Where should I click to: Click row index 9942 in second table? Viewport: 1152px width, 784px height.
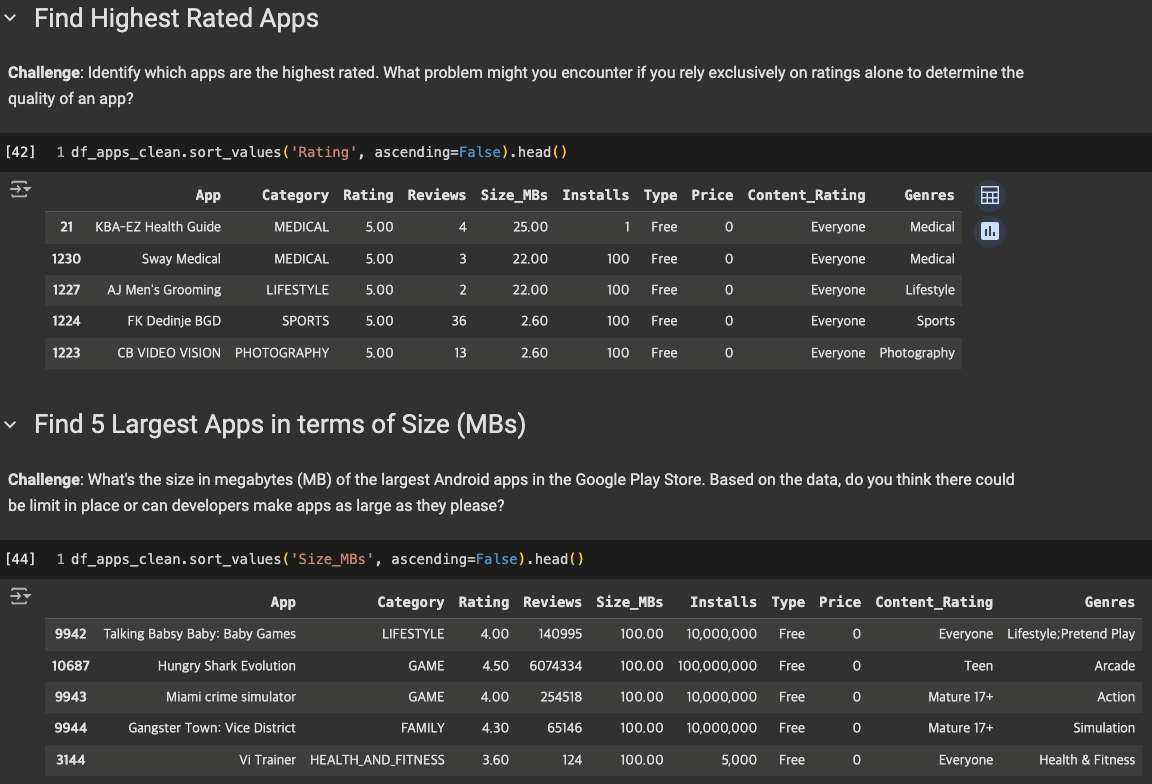[70, 634]
